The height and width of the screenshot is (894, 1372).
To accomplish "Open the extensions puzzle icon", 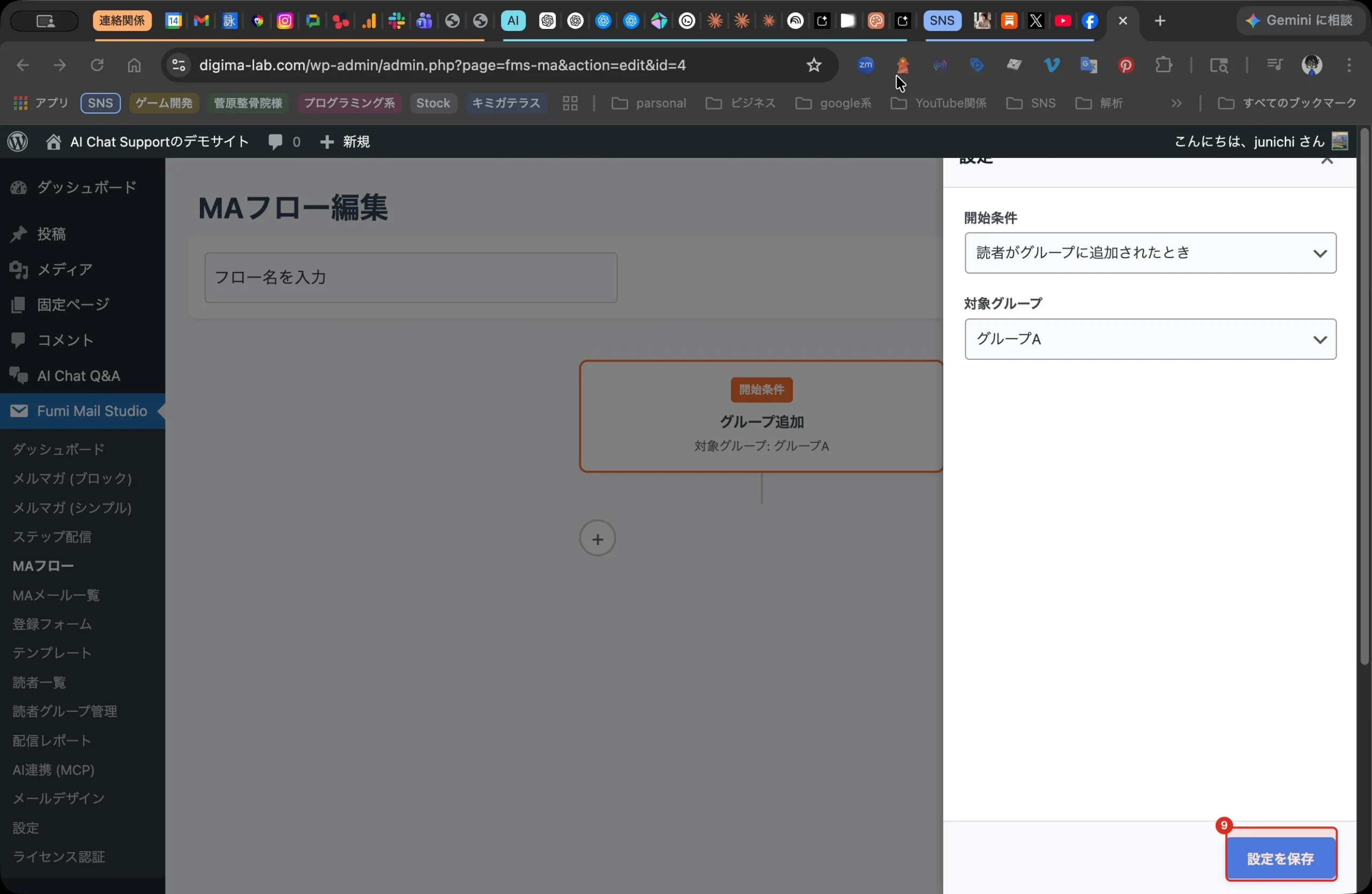I will pos(1164,65).
